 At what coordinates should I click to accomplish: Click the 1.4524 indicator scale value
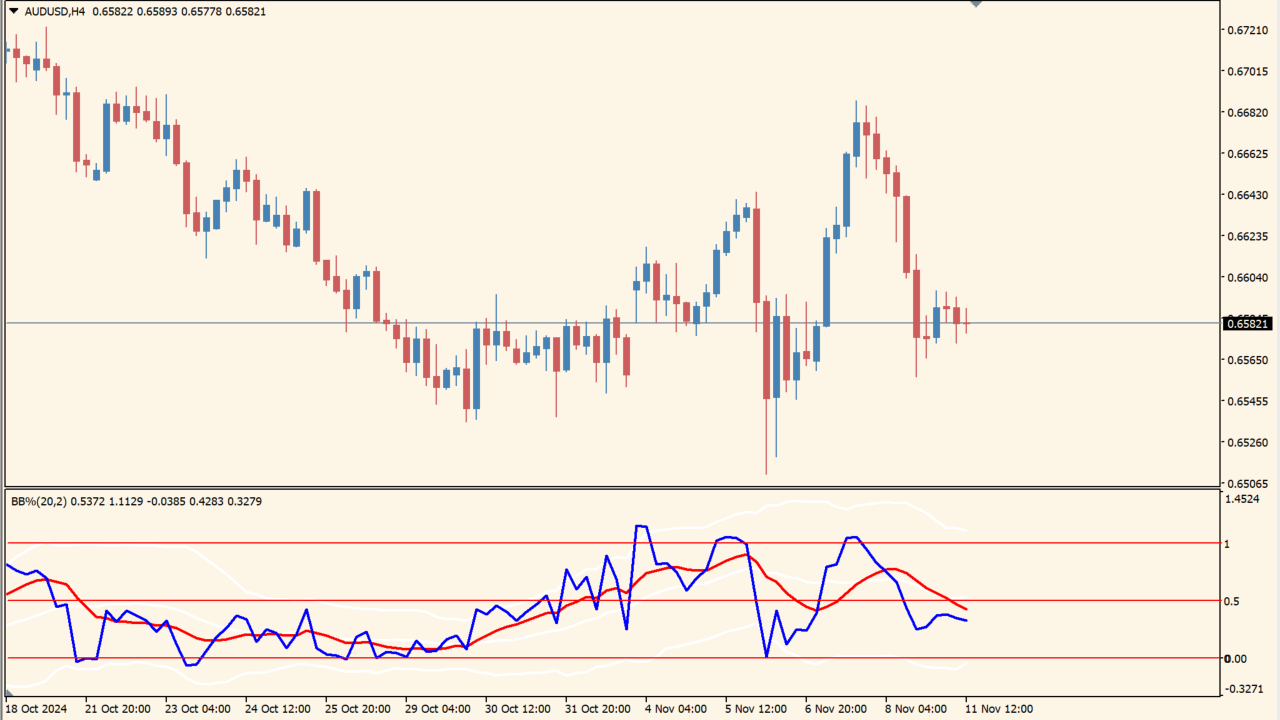[x=1243, y=499]
